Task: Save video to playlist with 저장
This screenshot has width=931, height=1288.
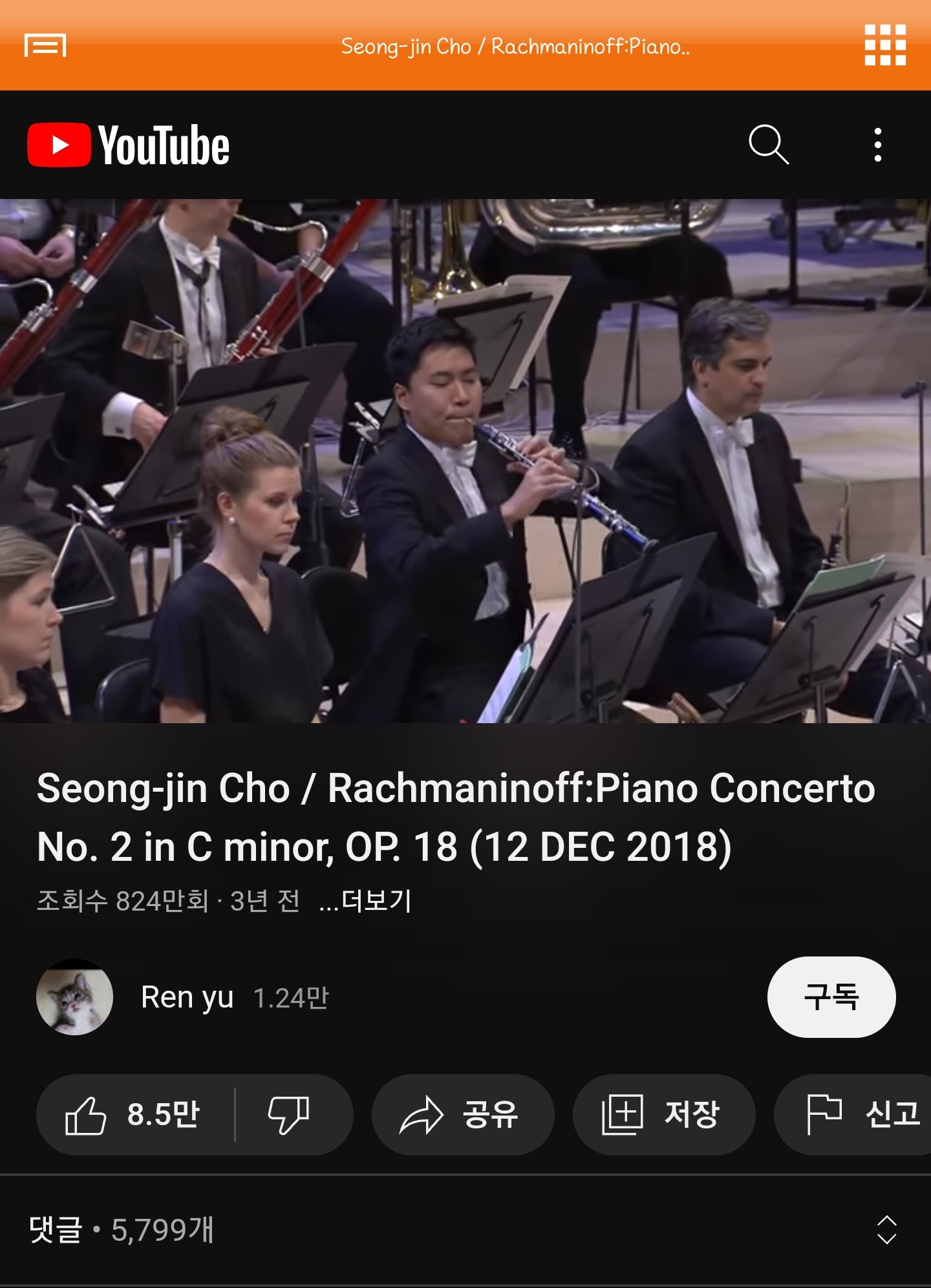Action: (664, 1115)
